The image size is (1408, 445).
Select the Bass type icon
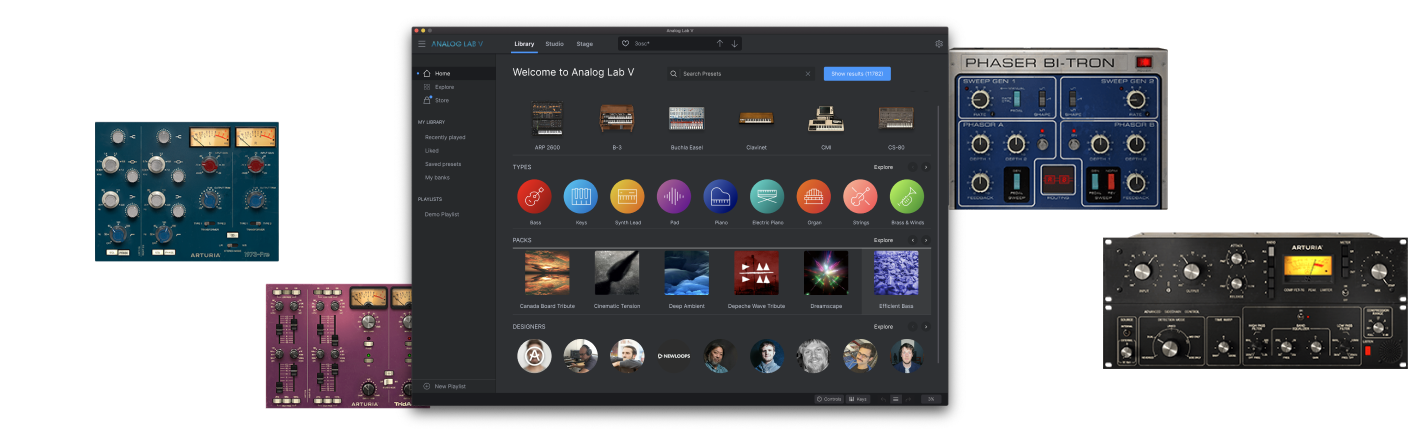(534, 197)
